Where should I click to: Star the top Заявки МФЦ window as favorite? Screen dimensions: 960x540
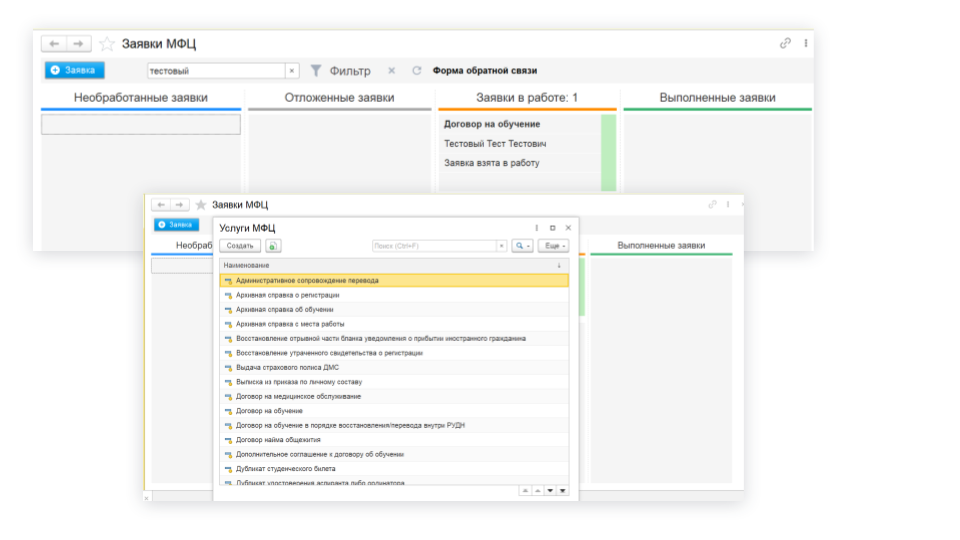107,44
